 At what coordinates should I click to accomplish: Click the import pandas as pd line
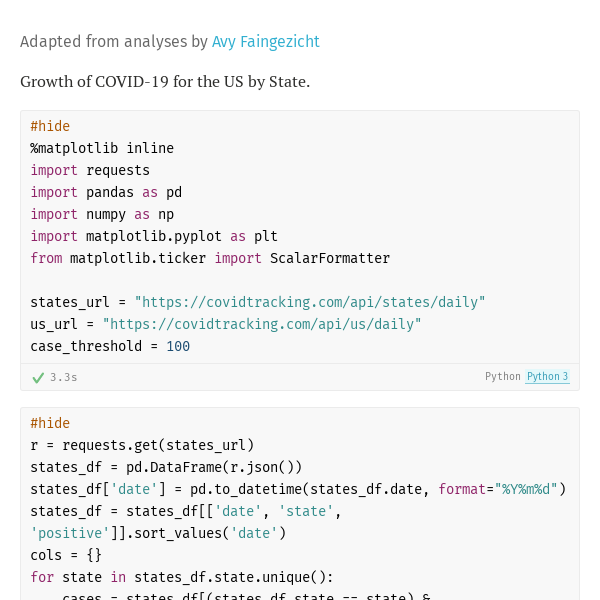106,192
